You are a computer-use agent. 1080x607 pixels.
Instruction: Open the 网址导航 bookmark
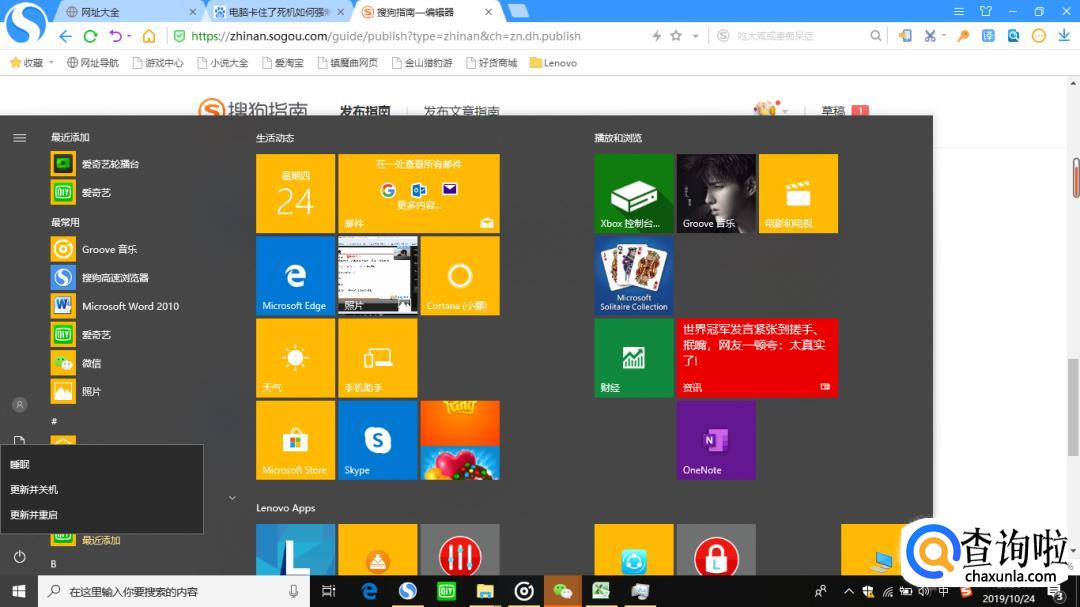point(92,63)
